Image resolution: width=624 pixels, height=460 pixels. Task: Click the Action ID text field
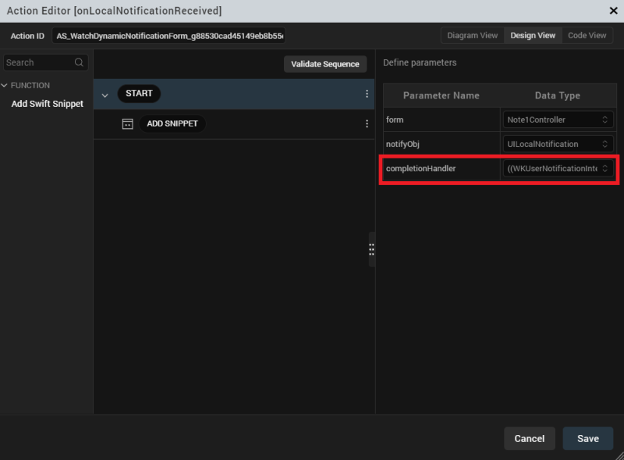pyautogui.click(x=169, y=36)
